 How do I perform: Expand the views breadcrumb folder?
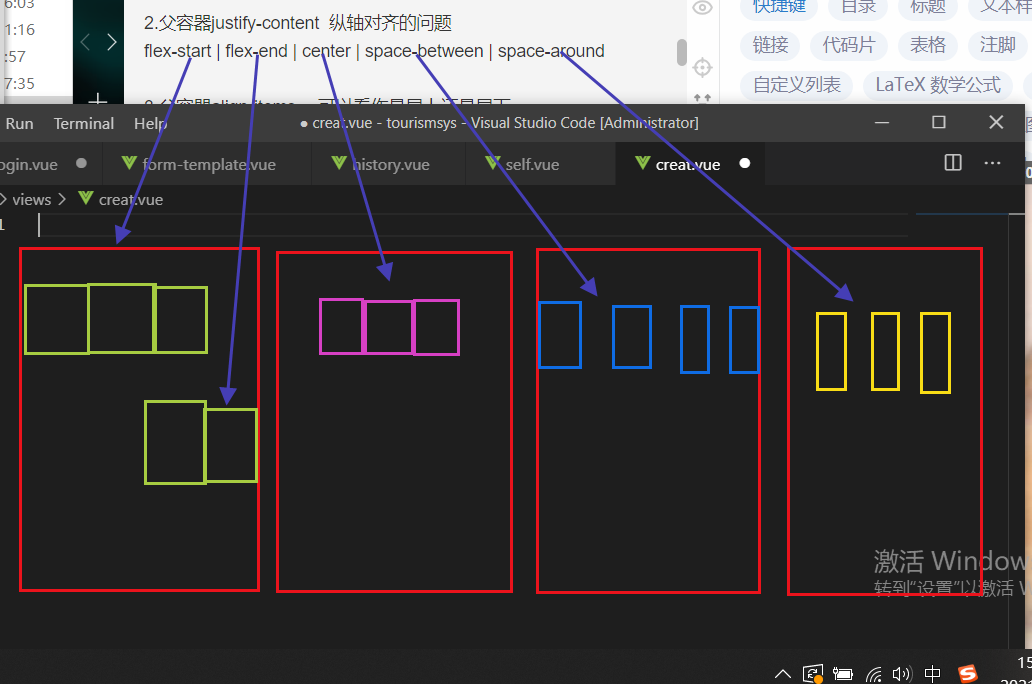click(x=31, y=199)
